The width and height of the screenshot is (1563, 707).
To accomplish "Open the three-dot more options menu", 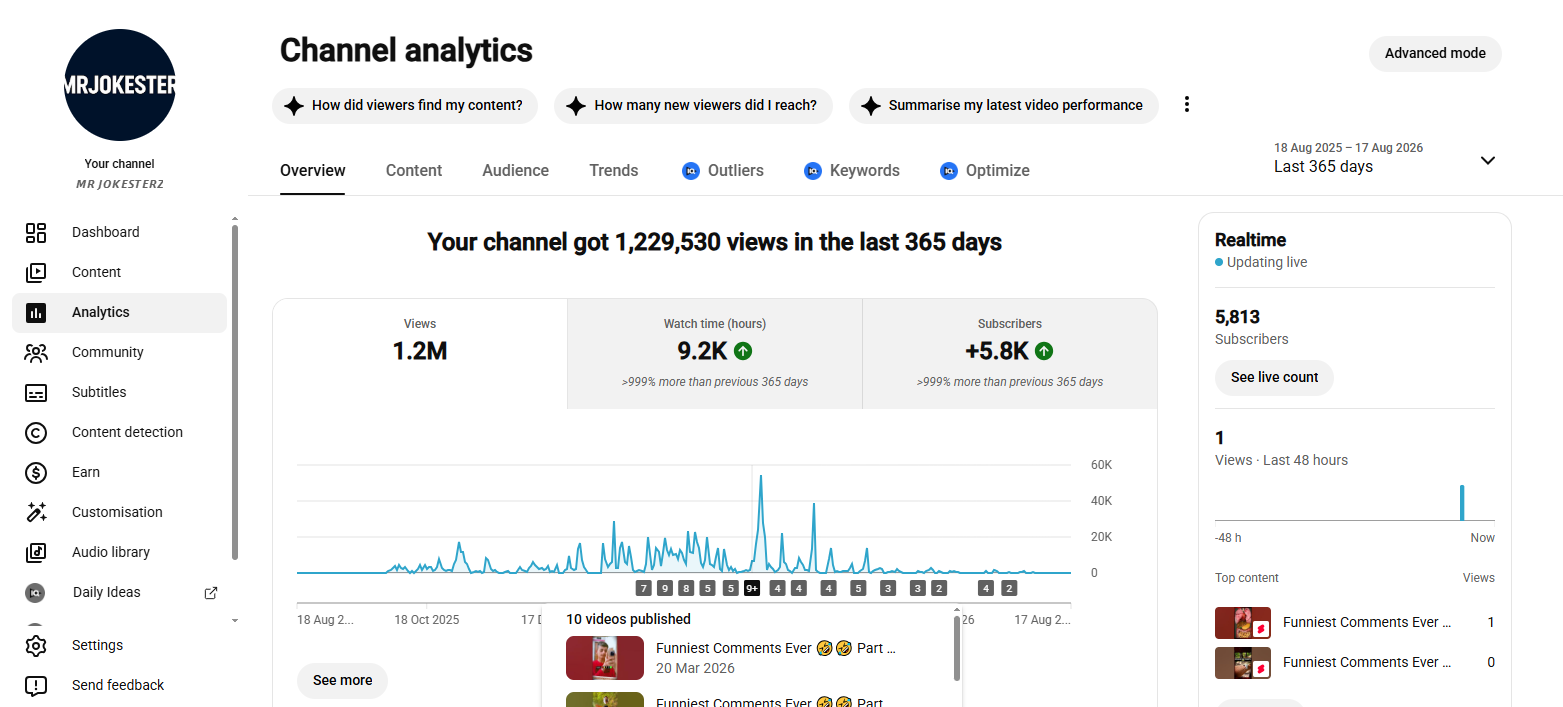I will (1187, 104).
